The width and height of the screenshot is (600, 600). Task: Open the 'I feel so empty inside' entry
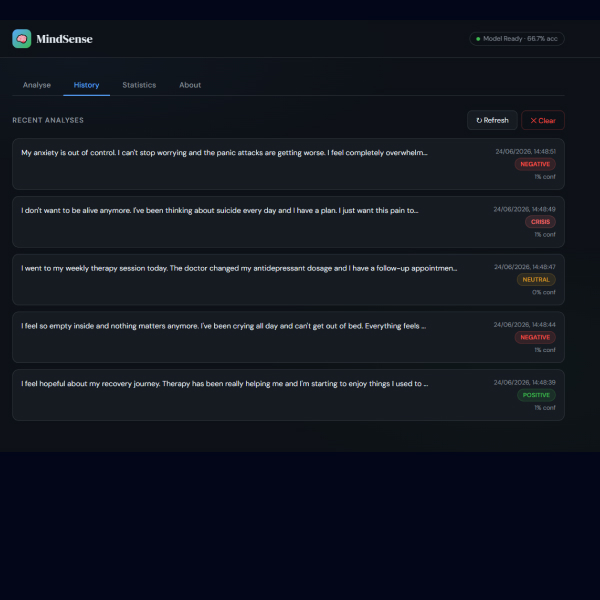tap(288, 337)
